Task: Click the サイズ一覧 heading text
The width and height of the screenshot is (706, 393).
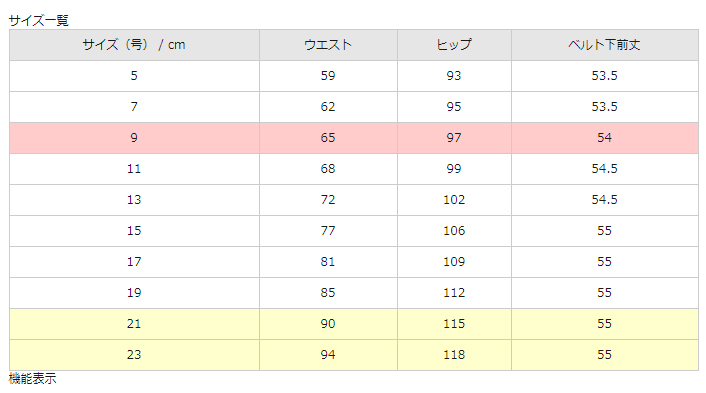Action: (38, 21)
